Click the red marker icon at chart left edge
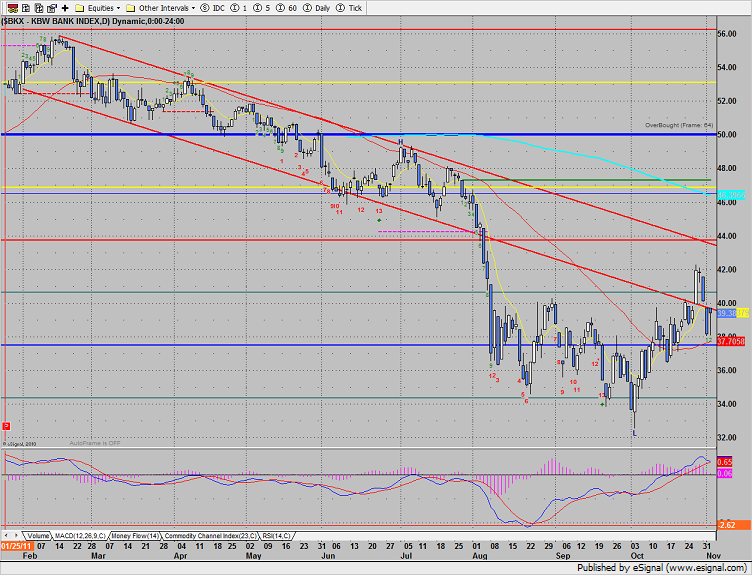 [x=6, y=426]
